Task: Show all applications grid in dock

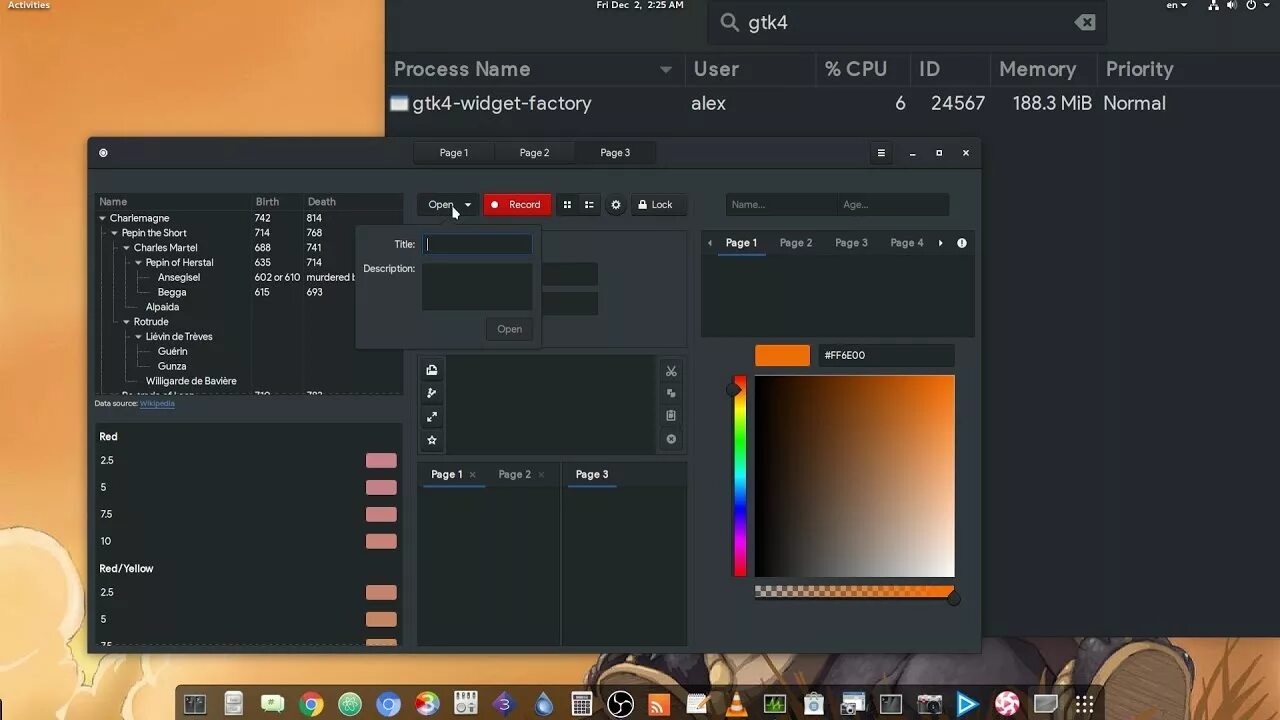Action: pos(1085,704)
